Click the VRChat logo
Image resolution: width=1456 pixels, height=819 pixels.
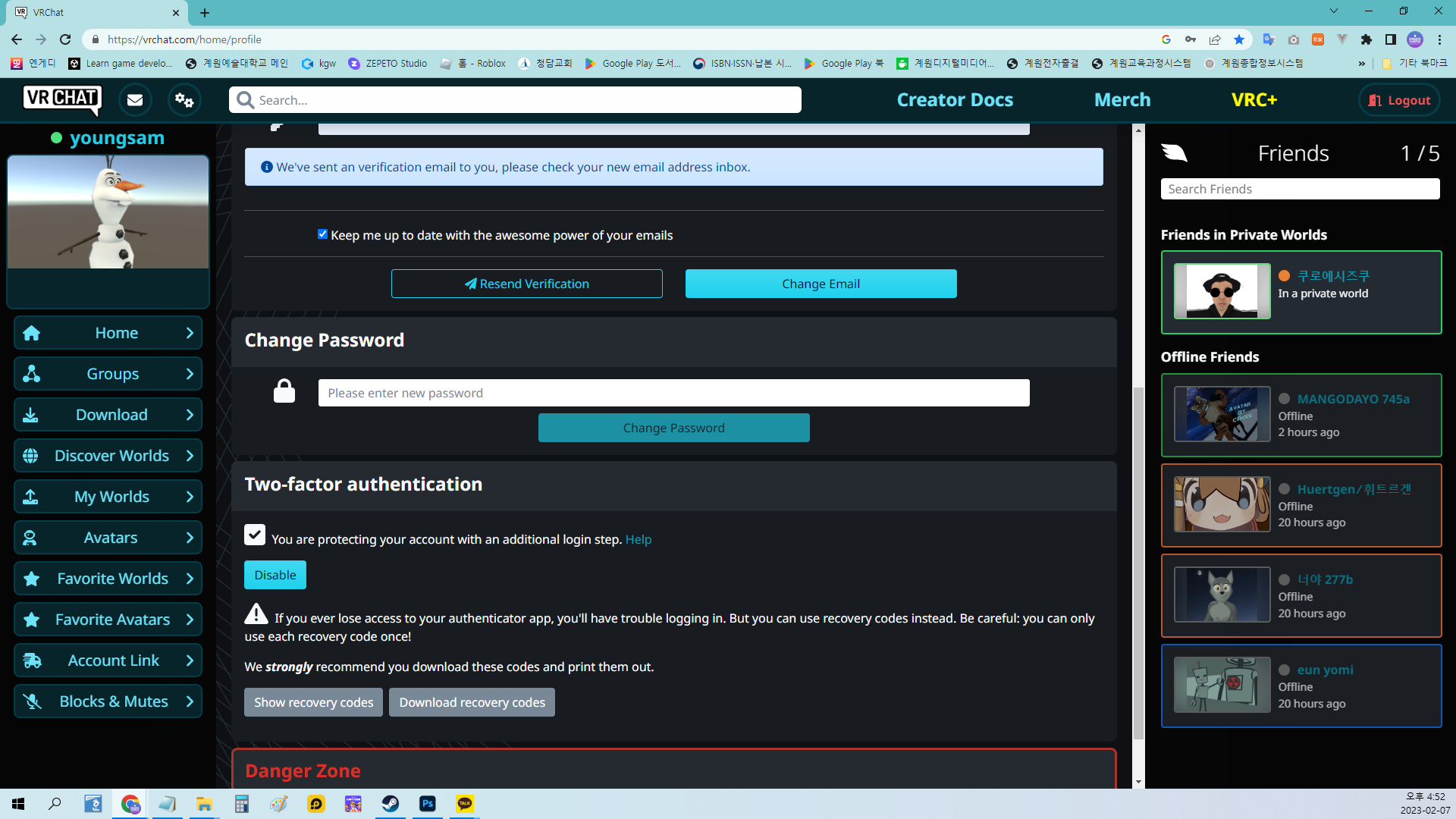[x=62, y=99]
